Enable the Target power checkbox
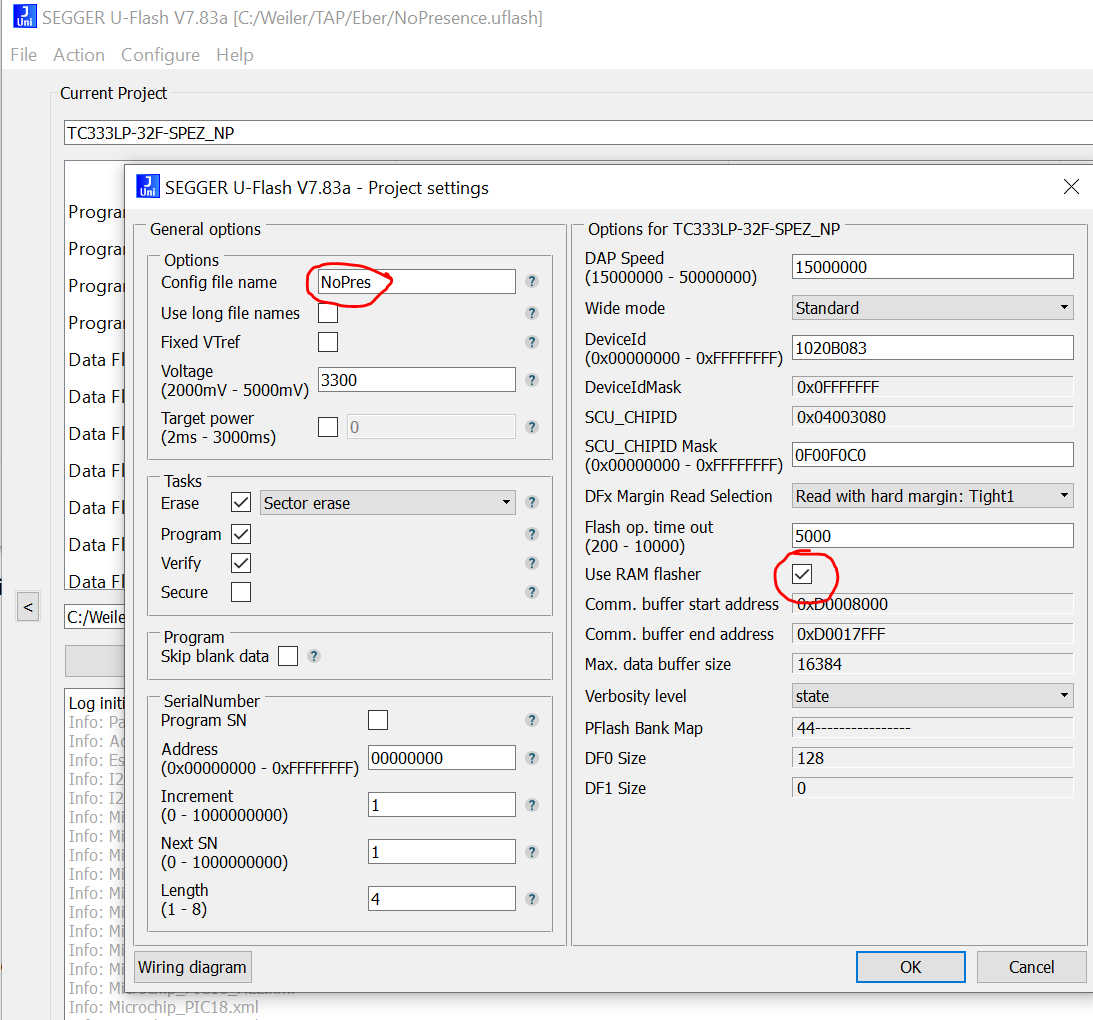 tap(328, 427)
